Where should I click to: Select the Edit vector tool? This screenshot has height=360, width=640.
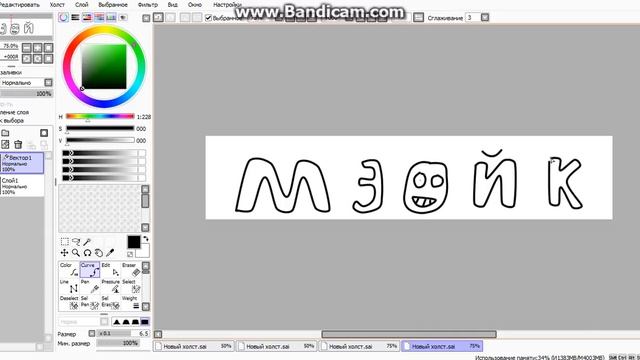pyautogui.click(x=111, y=269)
